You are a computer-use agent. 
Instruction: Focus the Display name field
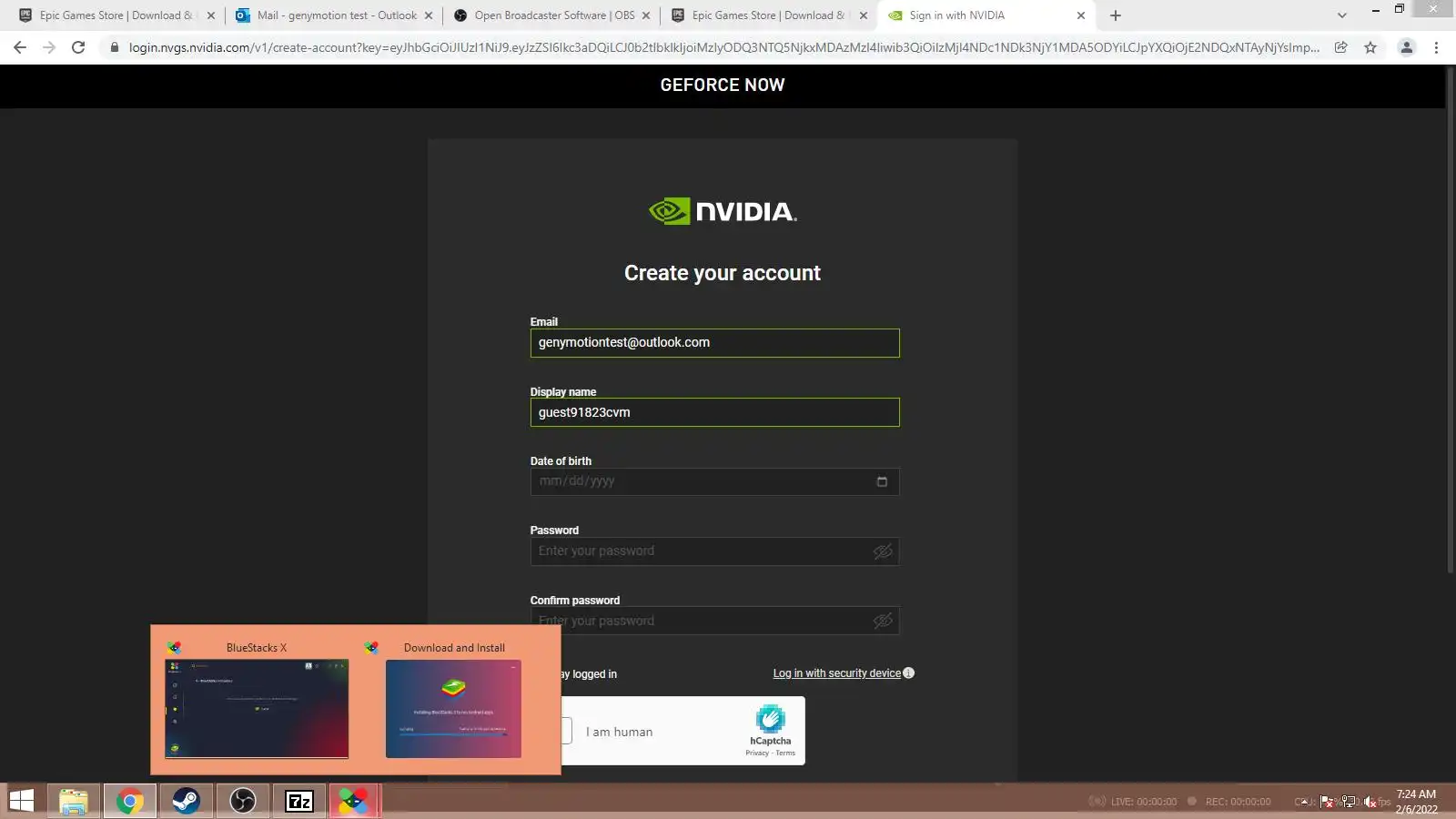pos(715,412)
